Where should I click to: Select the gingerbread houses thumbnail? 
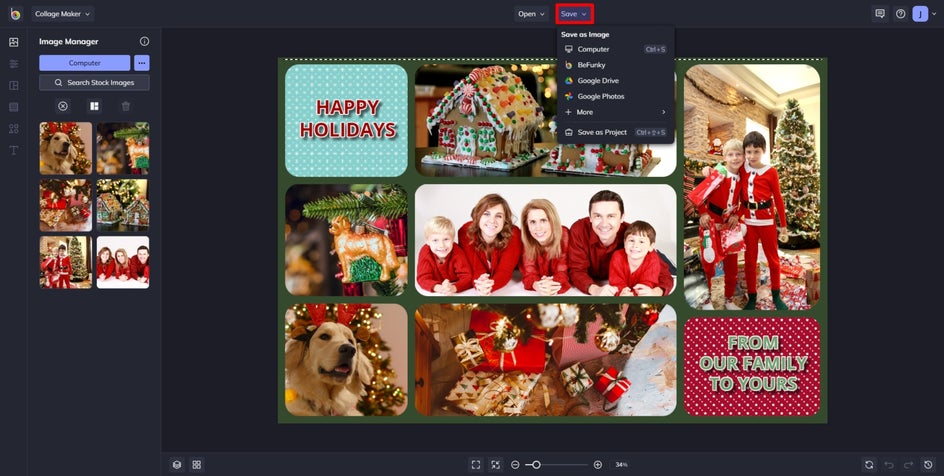pyautogui.click(x=123, y=205)
